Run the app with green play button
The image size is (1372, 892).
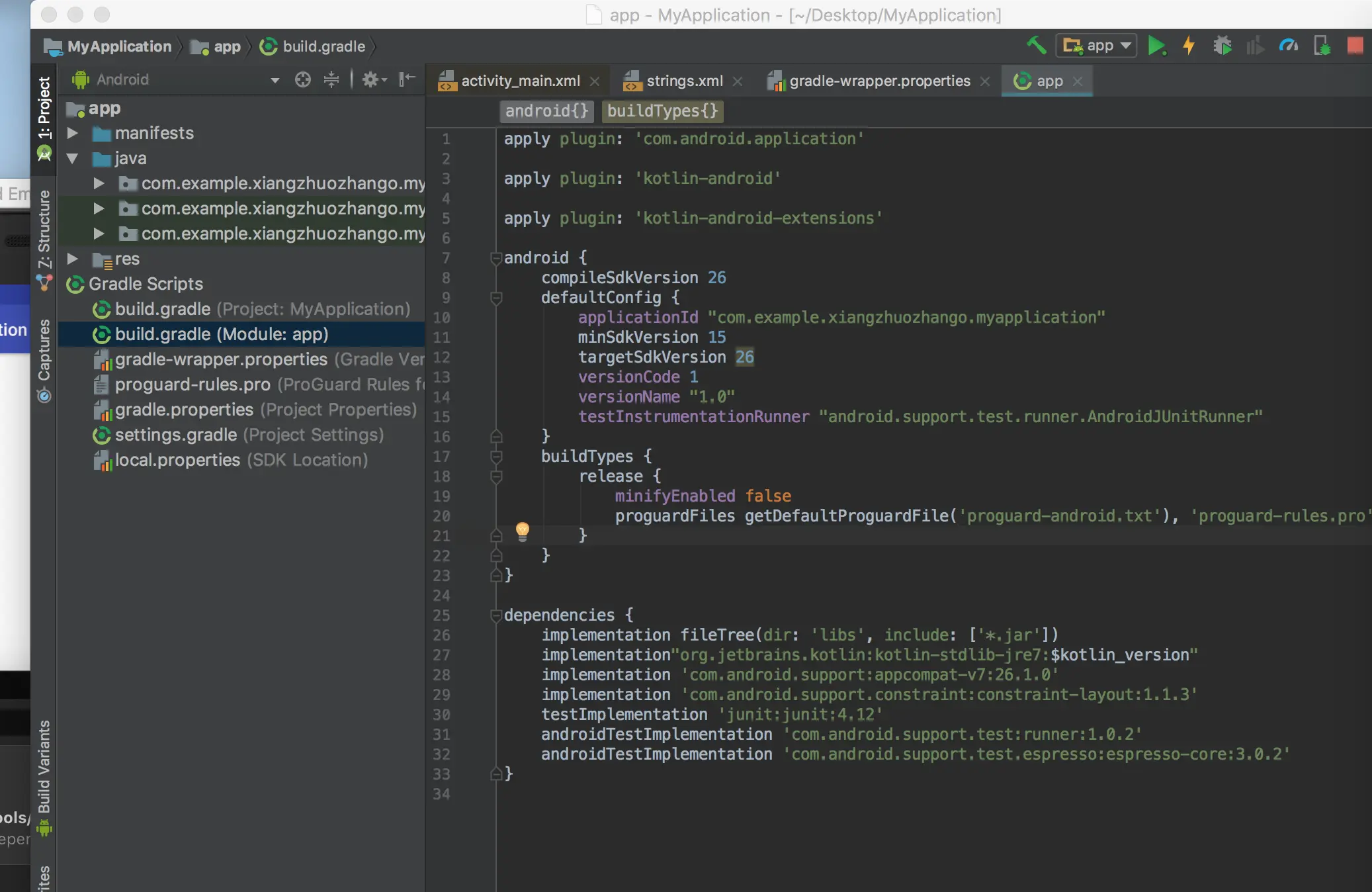click(x=1156, y=46)
